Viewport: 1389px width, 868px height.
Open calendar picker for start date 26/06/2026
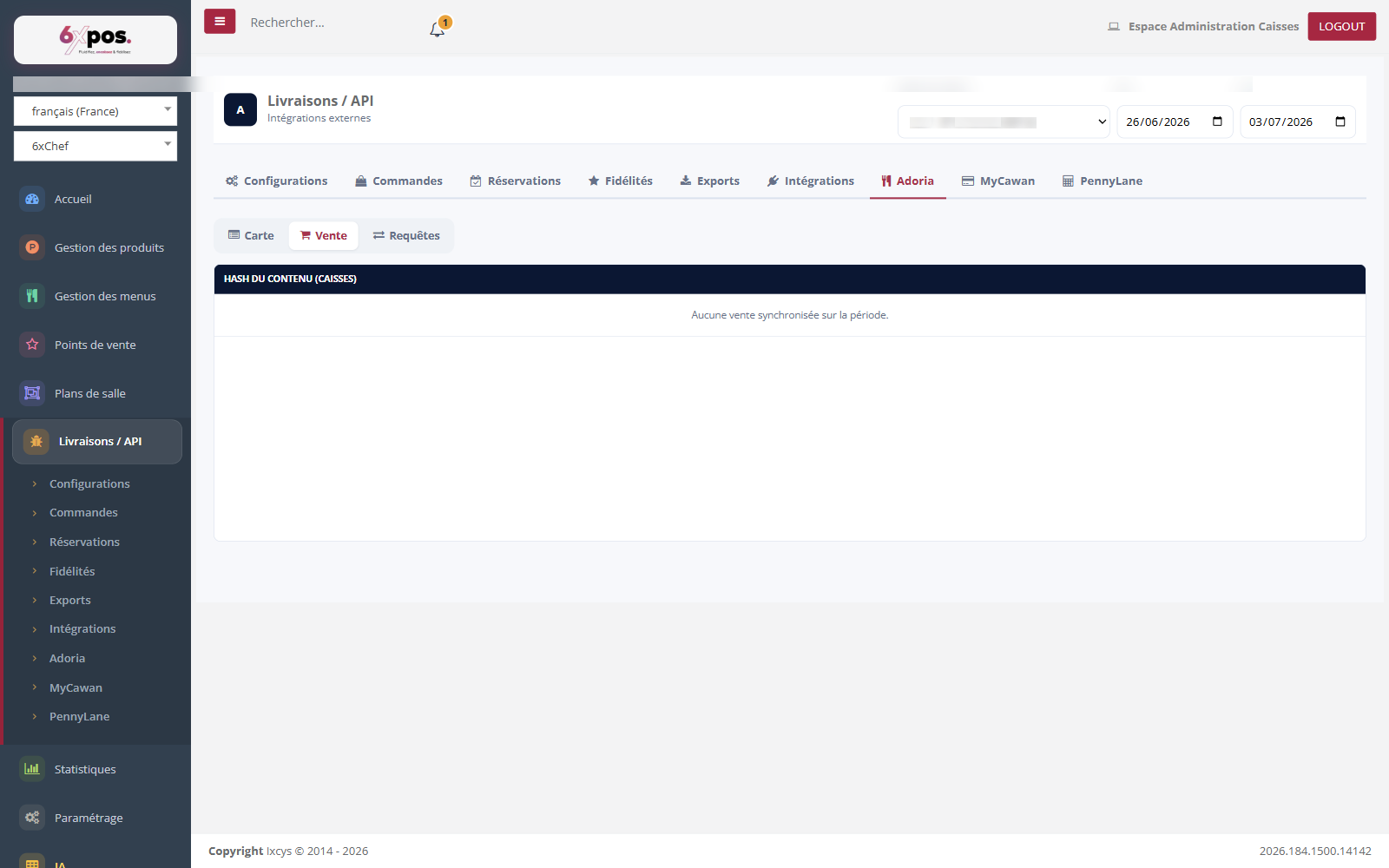click(1217, 122)
